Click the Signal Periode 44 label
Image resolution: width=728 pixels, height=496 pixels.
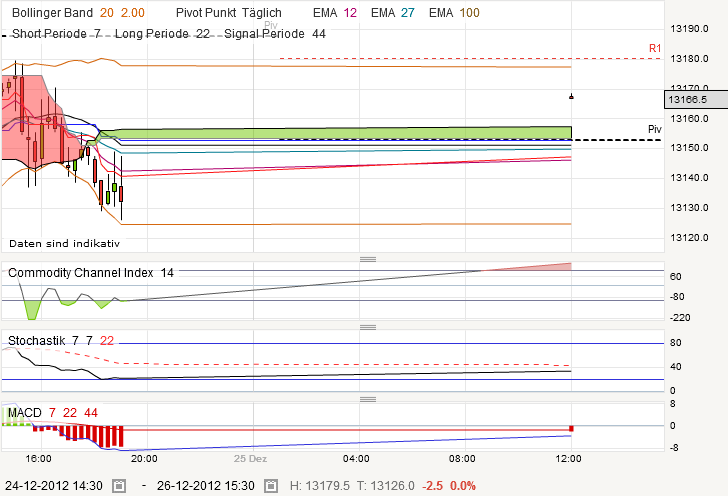(x=275, y=33)
